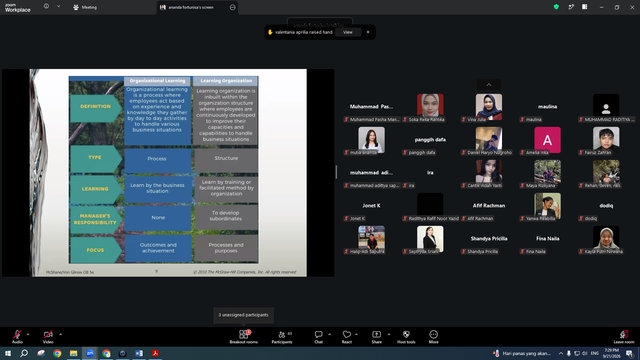
Task: Select Maya Rizkyana's participant tile
Action: (547, 172)
